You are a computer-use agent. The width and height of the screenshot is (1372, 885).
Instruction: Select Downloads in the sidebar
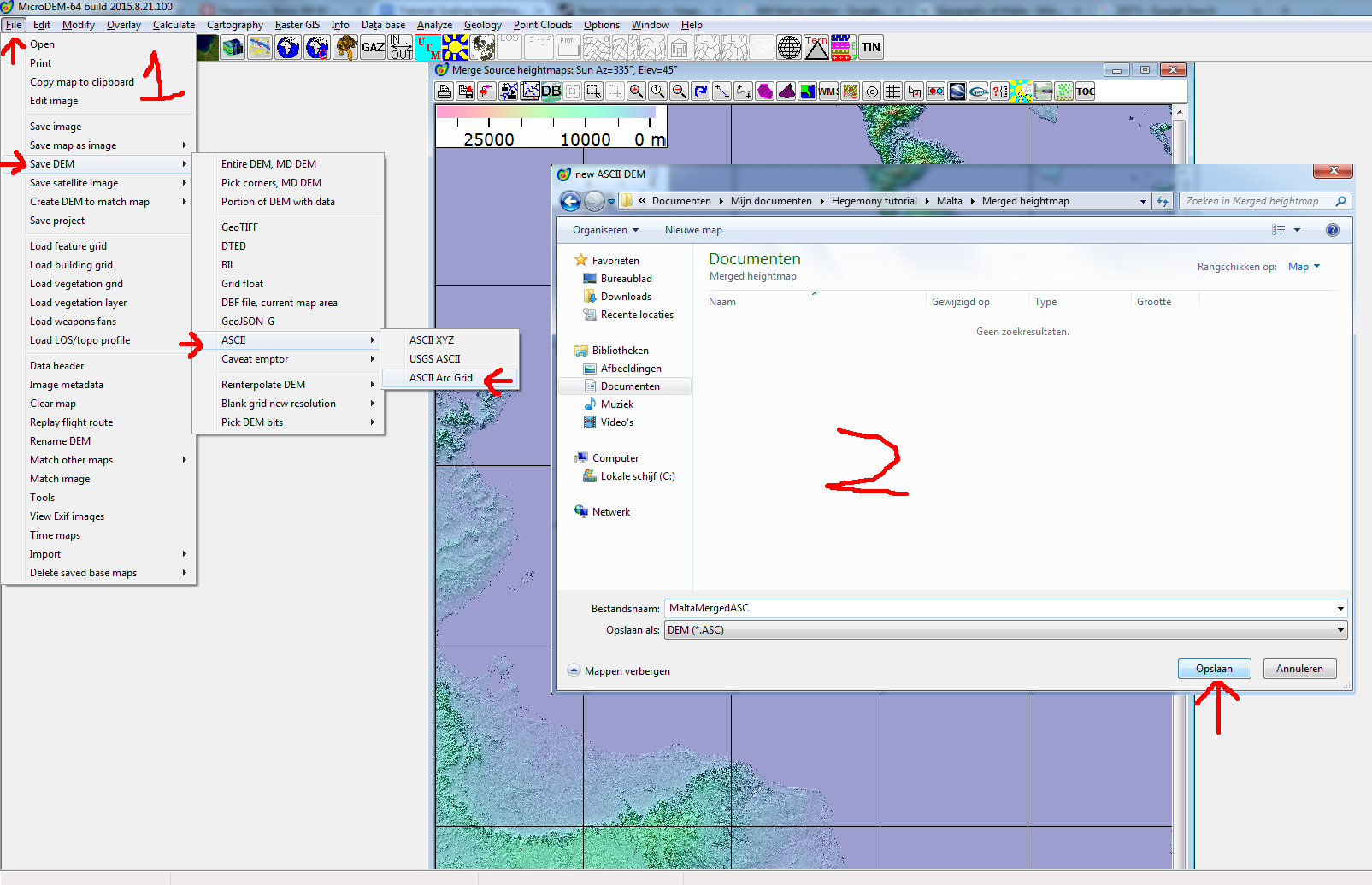626,297
